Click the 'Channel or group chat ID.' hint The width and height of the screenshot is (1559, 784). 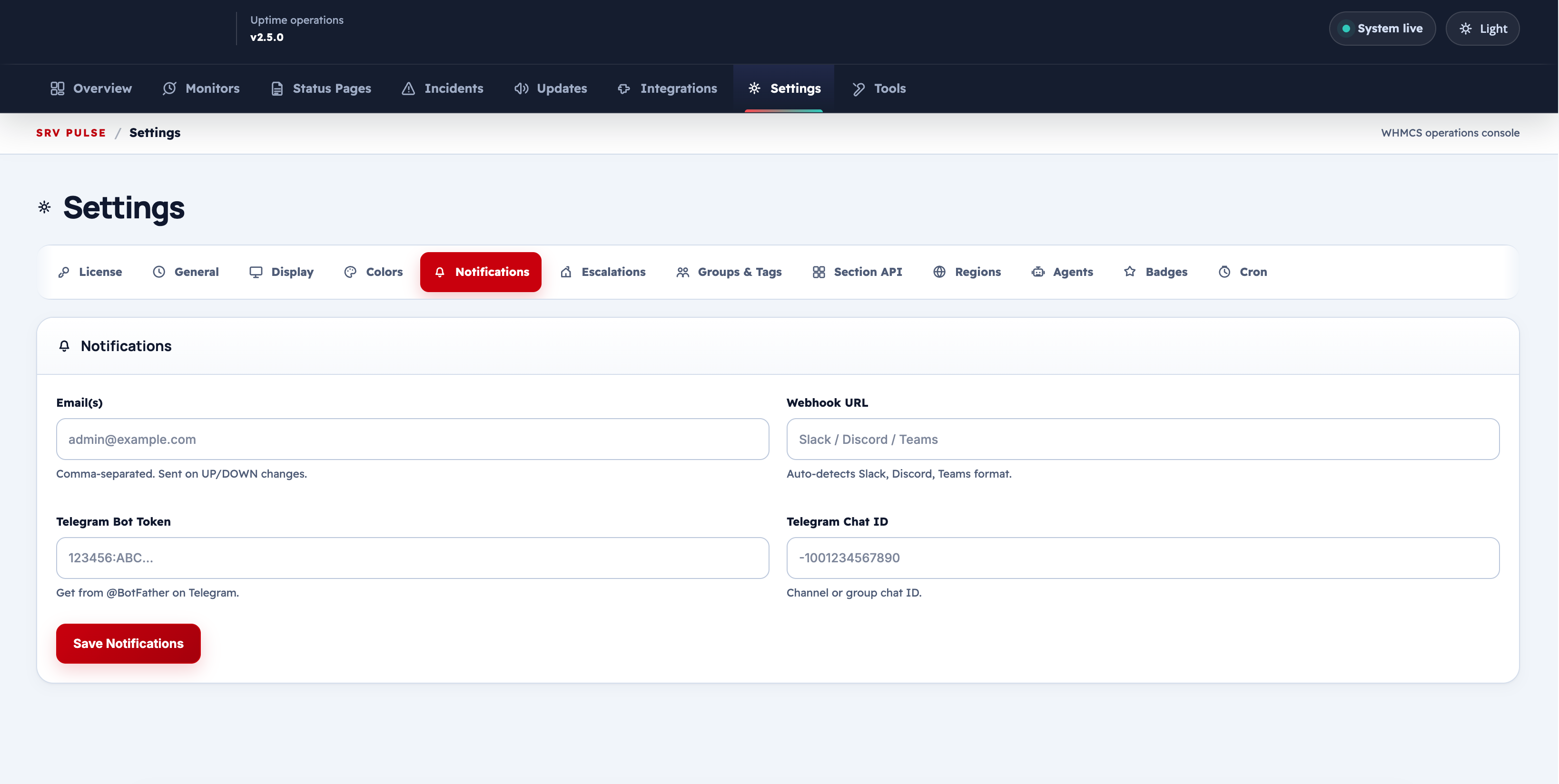(854, 593)
